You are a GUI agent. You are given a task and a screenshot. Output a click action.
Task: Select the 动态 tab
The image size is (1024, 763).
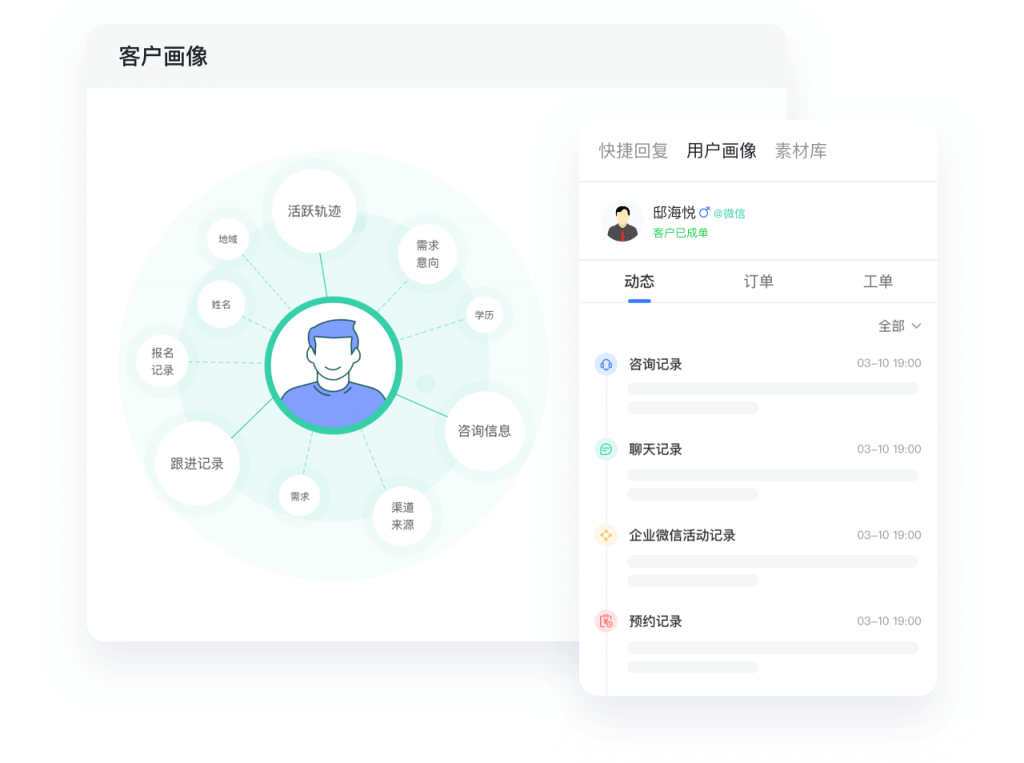coord(639,281)
